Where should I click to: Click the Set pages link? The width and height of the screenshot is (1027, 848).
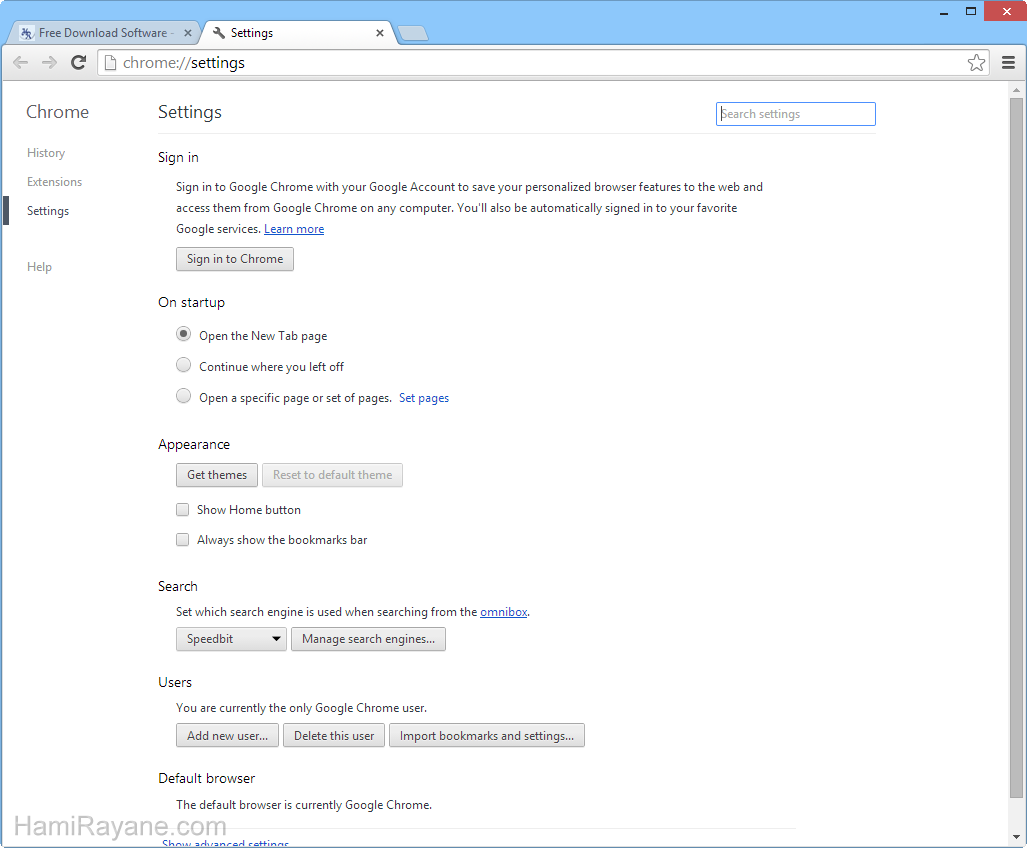(424, 398)
